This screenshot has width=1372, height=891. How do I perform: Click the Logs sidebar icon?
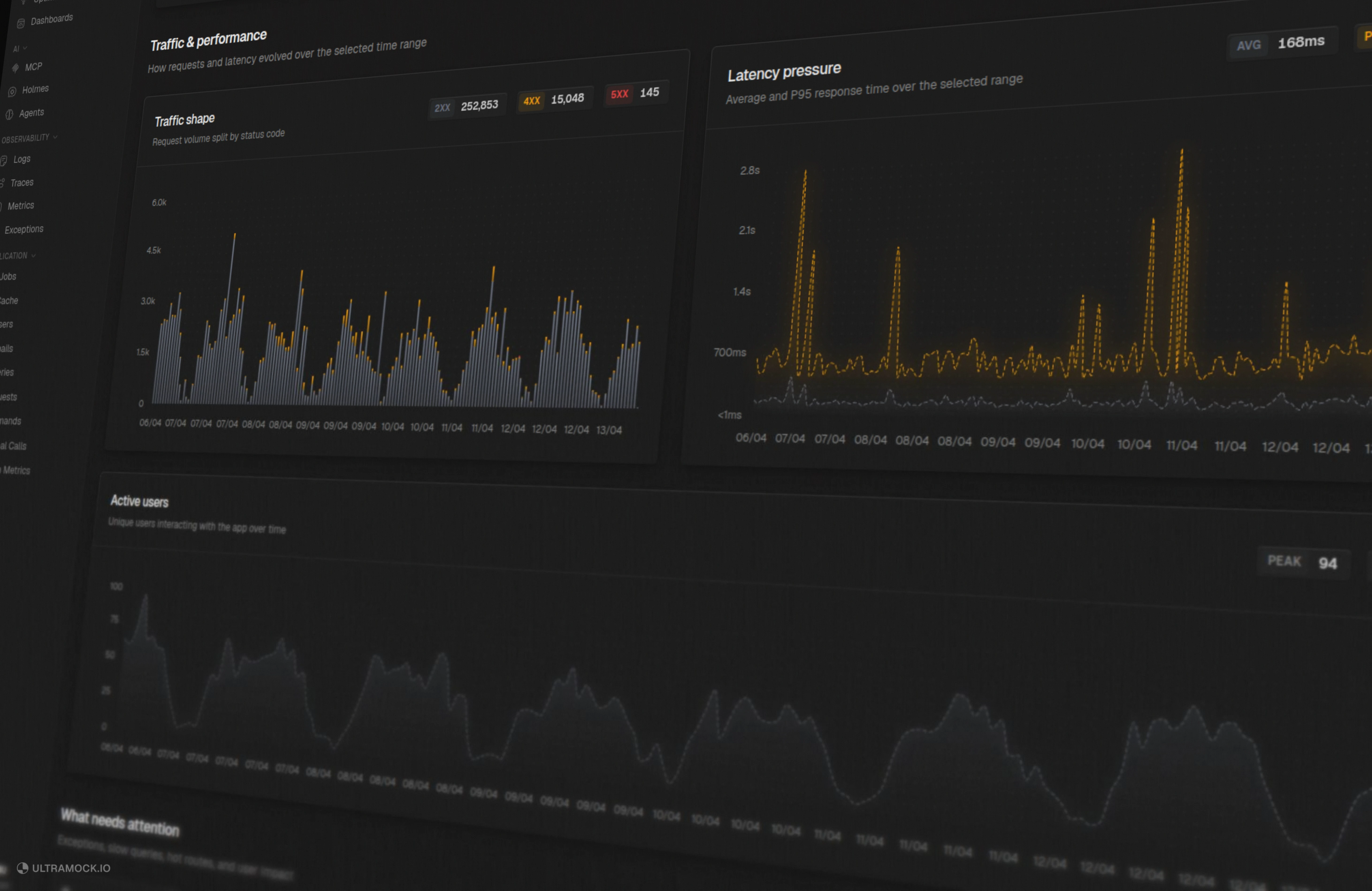pos(4,160)
